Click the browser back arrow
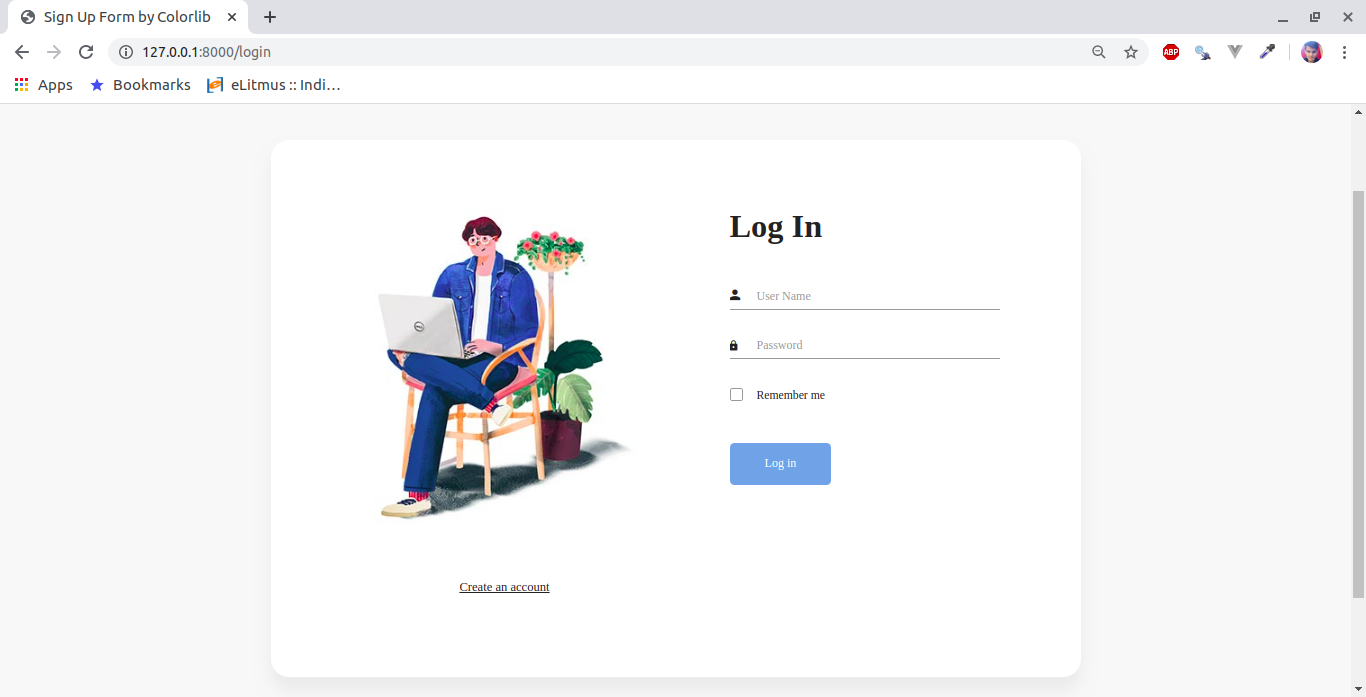Image resolution: width=1366 pixels, height=697 pixels. pos(22,52)
